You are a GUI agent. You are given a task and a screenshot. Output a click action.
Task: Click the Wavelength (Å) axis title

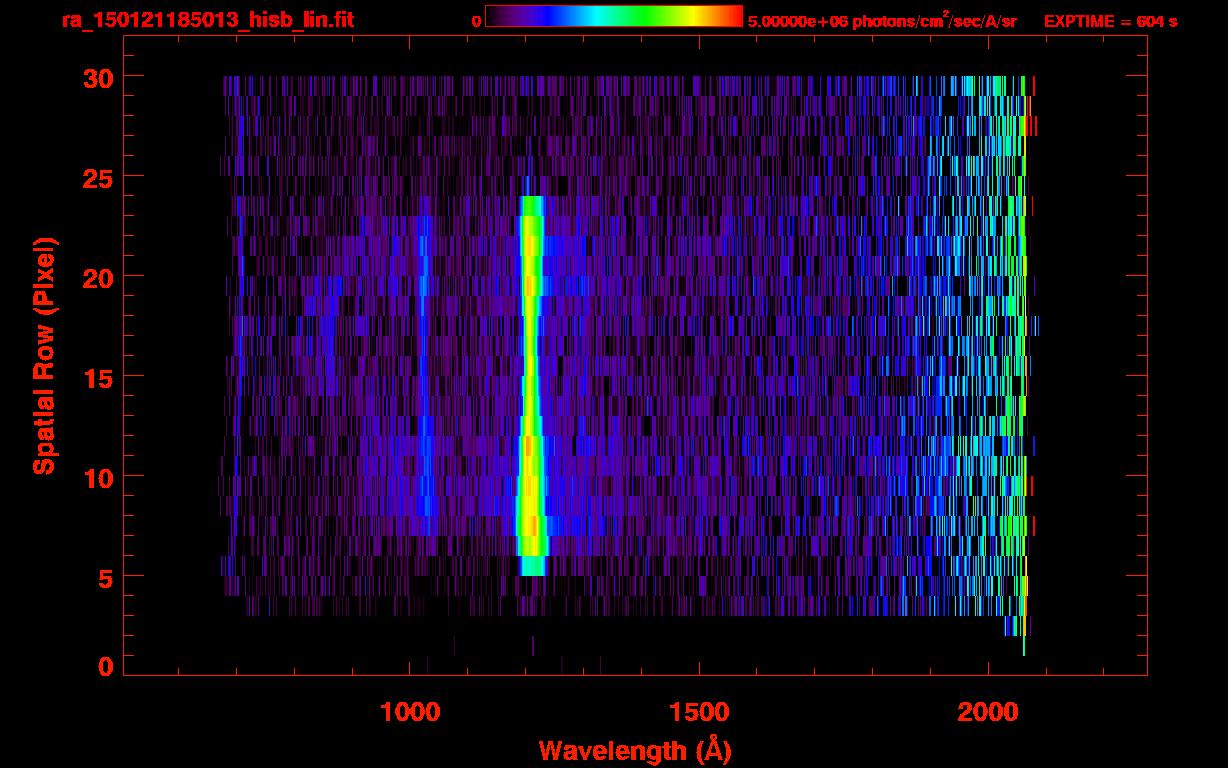635,750
